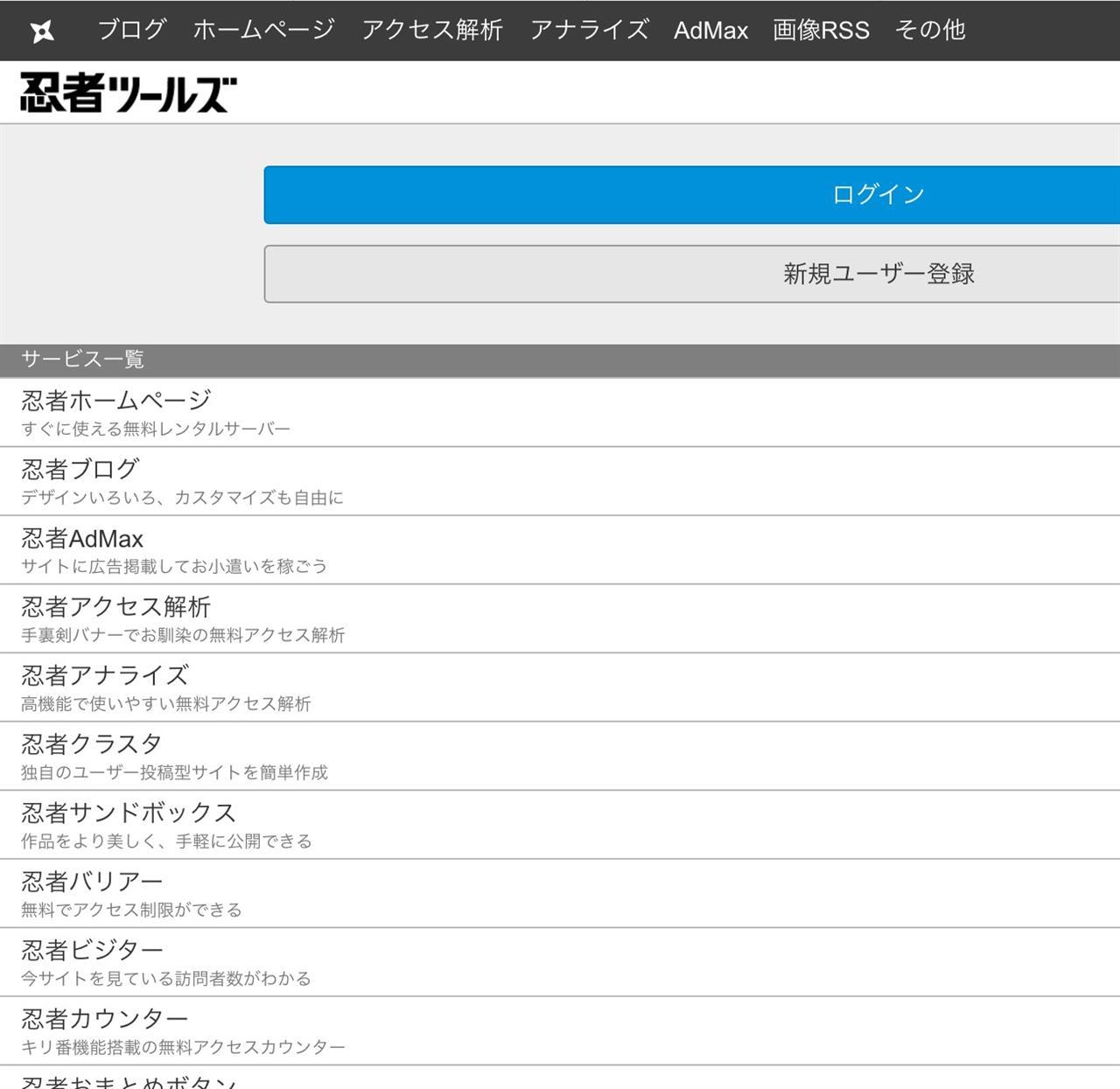
Task: Click text 作品をより美しく、手軽に公開できる
Action: coord(166,841)
